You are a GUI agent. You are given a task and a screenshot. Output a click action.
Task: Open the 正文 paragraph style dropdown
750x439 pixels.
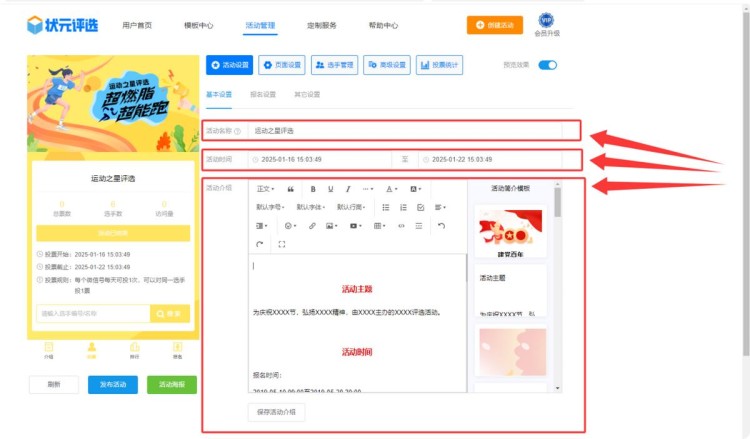point(266,189)
